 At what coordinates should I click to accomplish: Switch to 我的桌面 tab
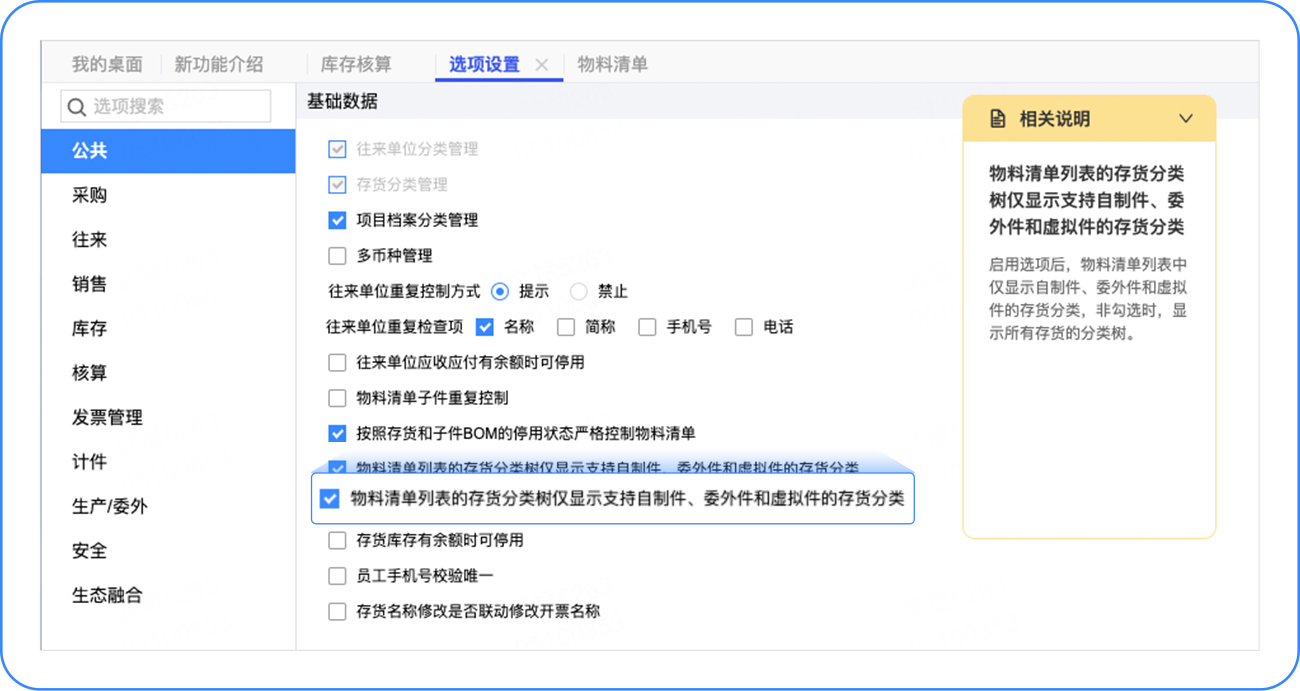[107, 64]
